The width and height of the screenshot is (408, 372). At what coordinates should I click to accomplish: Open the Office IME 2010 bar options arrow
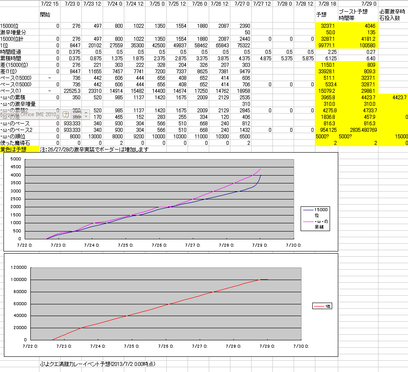(86, 115)
